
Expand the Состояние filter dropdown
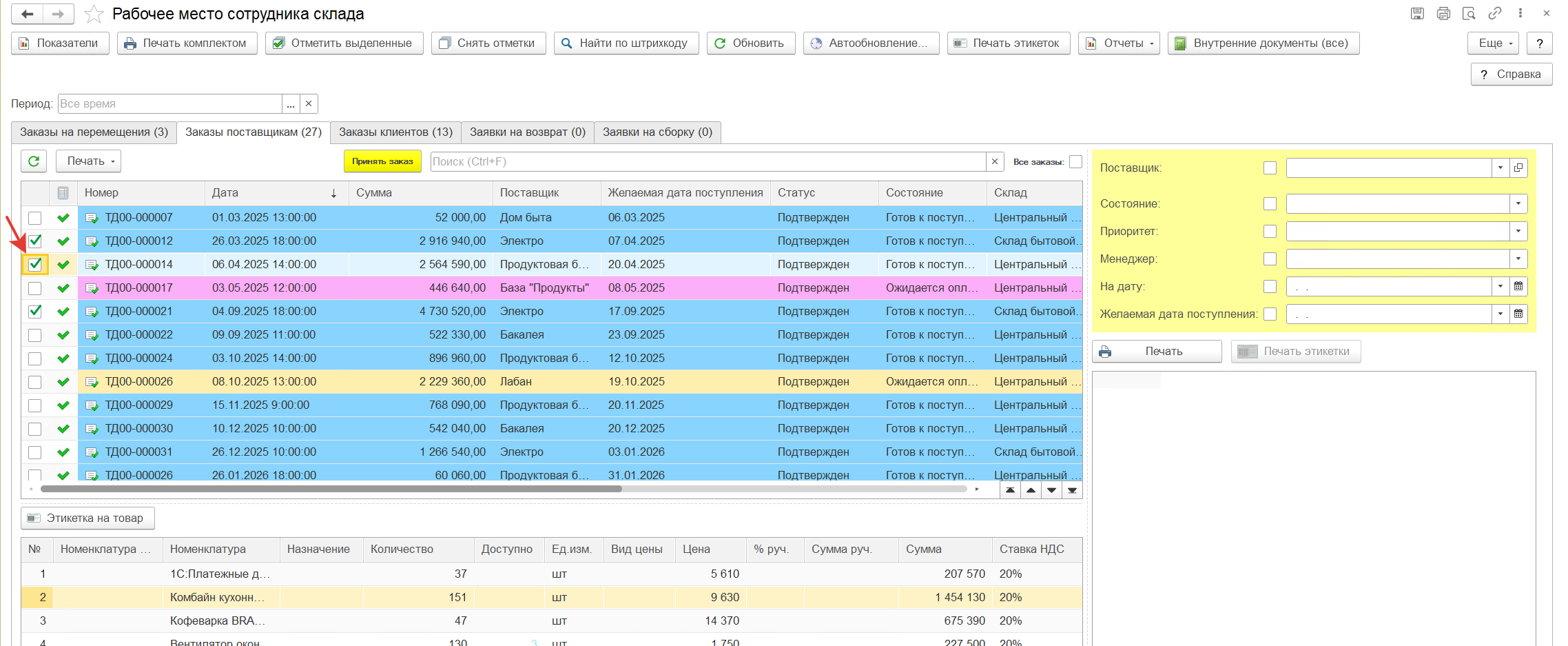click(x=1518, y=204)
